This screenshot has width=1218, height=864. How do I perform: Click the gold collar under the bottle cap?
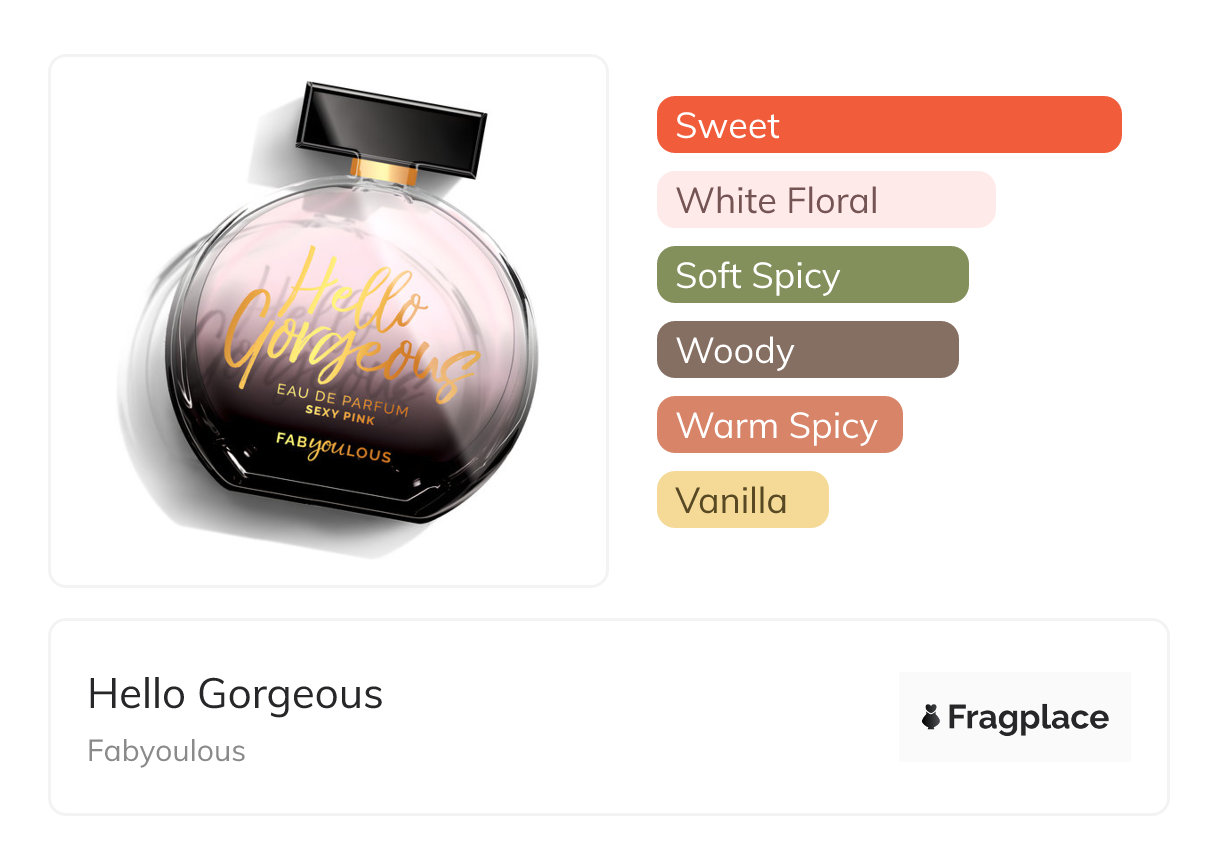[384, 171]
